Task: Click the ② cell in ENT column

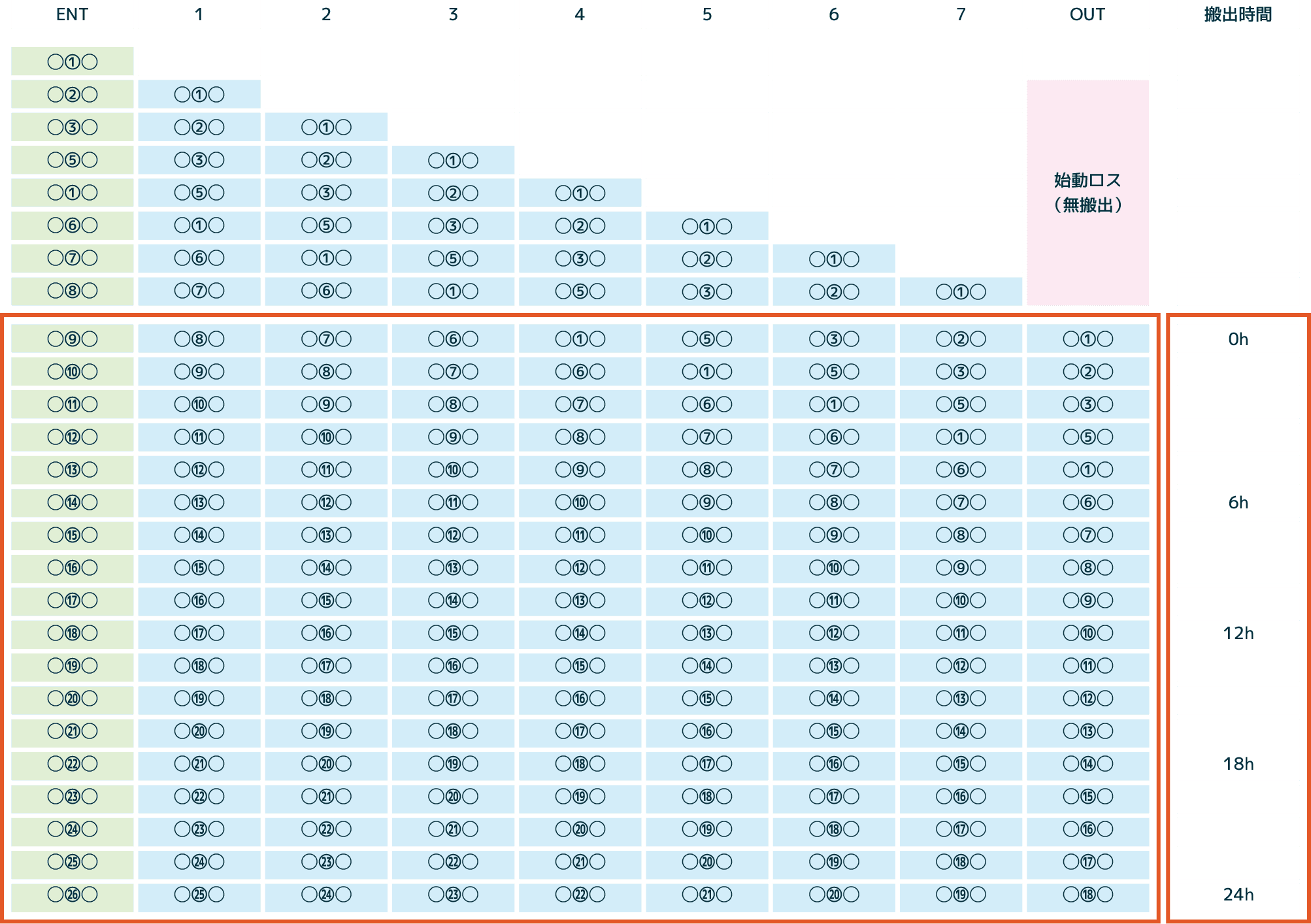Action: pos(73,94)
